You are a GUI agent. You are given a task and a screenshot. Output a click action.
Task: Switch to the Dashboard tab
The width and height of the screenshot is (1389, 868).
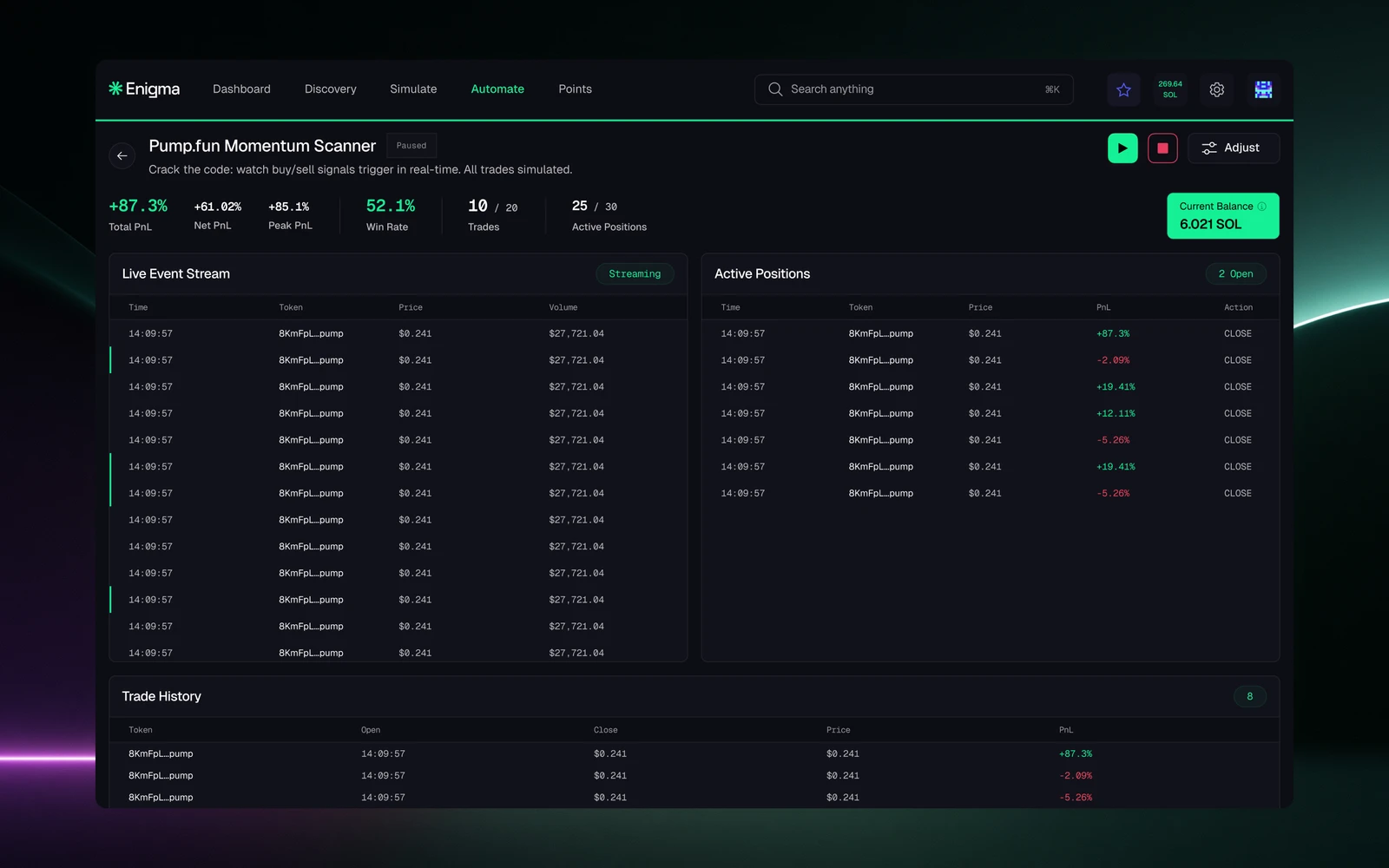(241, 89)
